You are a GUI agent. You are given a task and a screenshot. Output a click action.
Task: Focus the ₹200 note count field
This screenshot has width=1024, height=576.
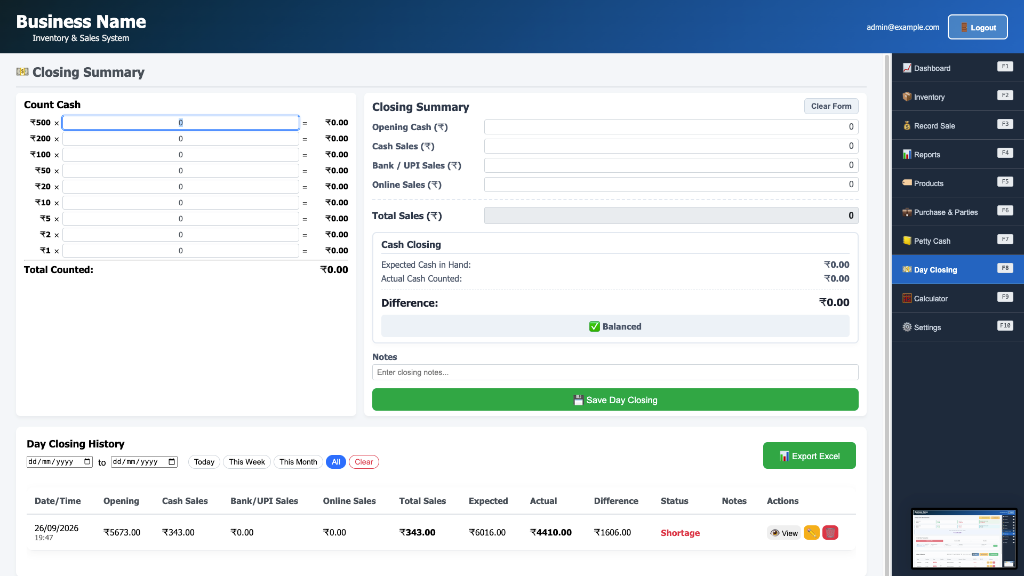181,138
